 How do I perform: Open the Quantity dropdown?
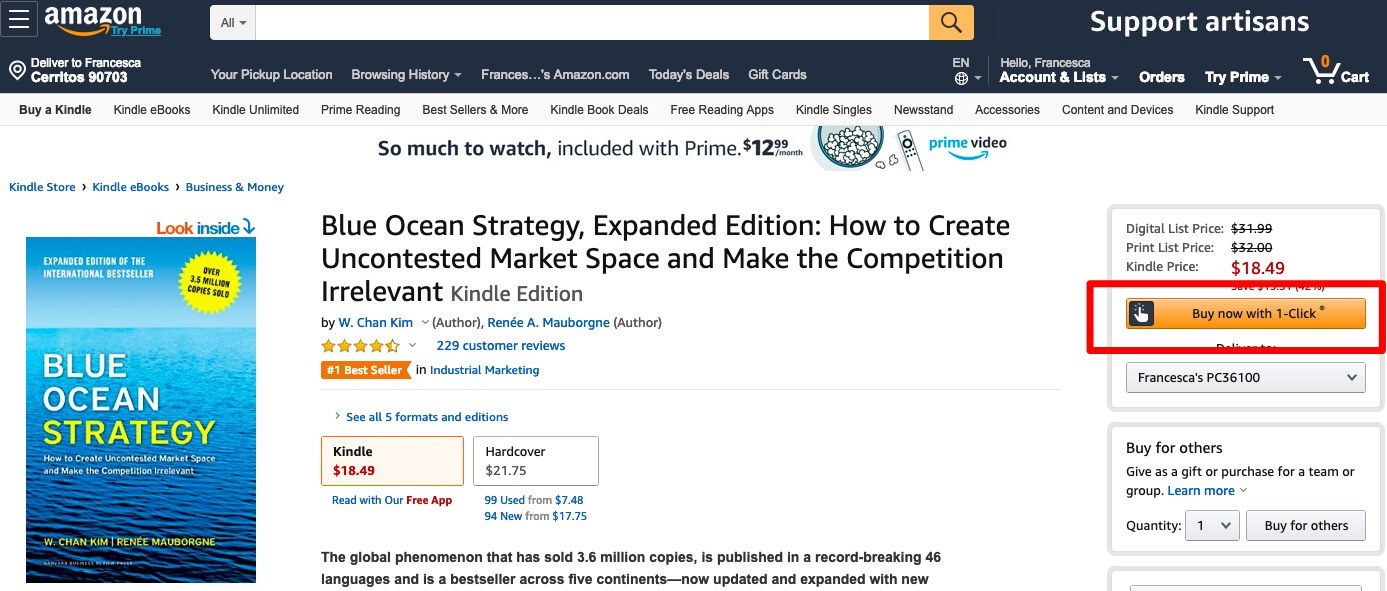(1212, 525)
